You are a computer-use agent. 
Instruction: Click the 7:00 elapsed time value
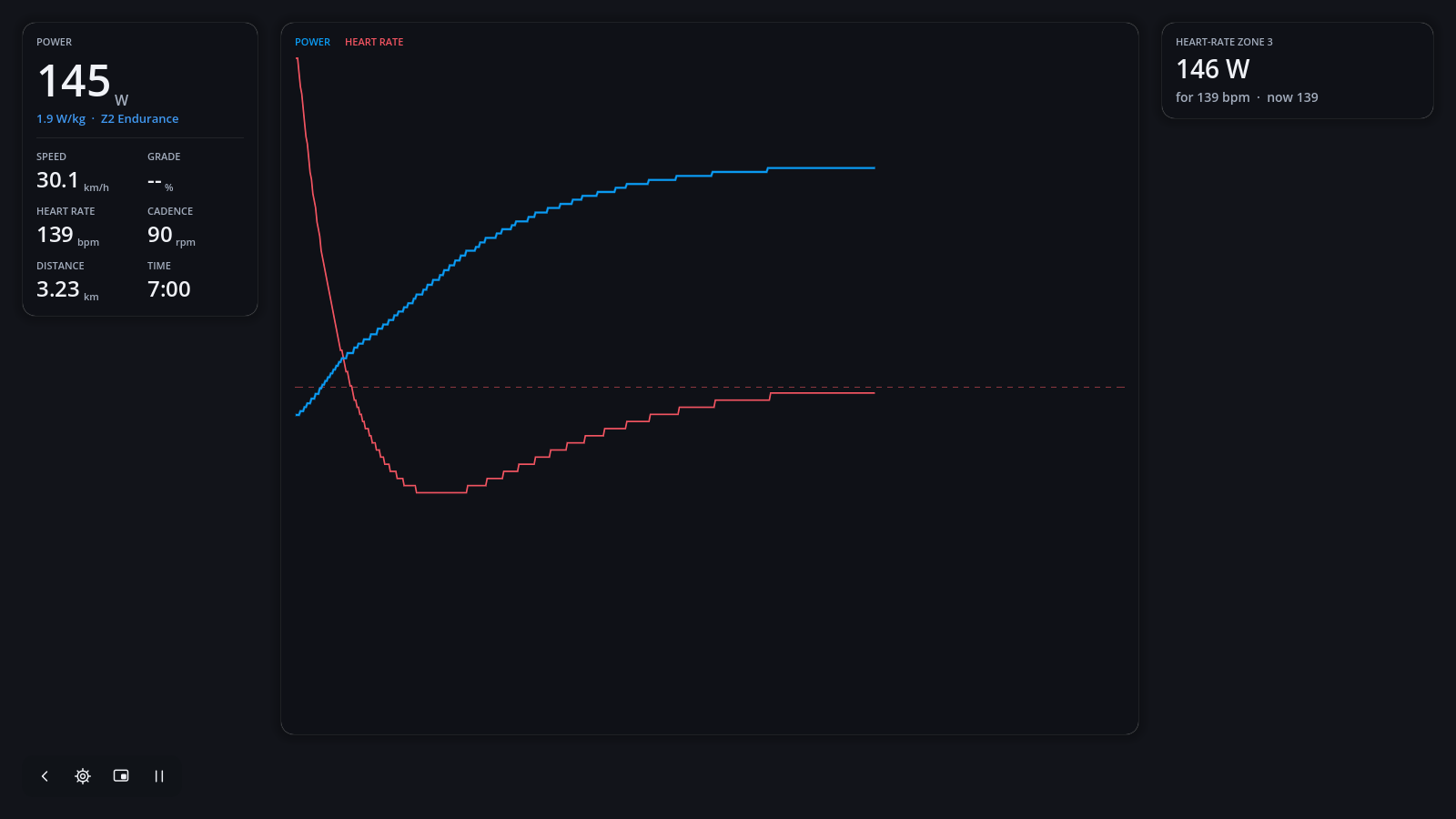pos(169,289)
